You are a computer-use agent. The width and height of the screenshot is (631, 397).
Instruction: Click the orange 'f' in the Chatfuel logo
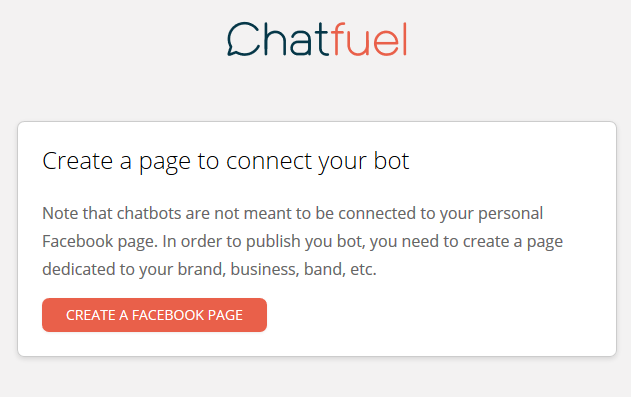click(x=339, y=39)
